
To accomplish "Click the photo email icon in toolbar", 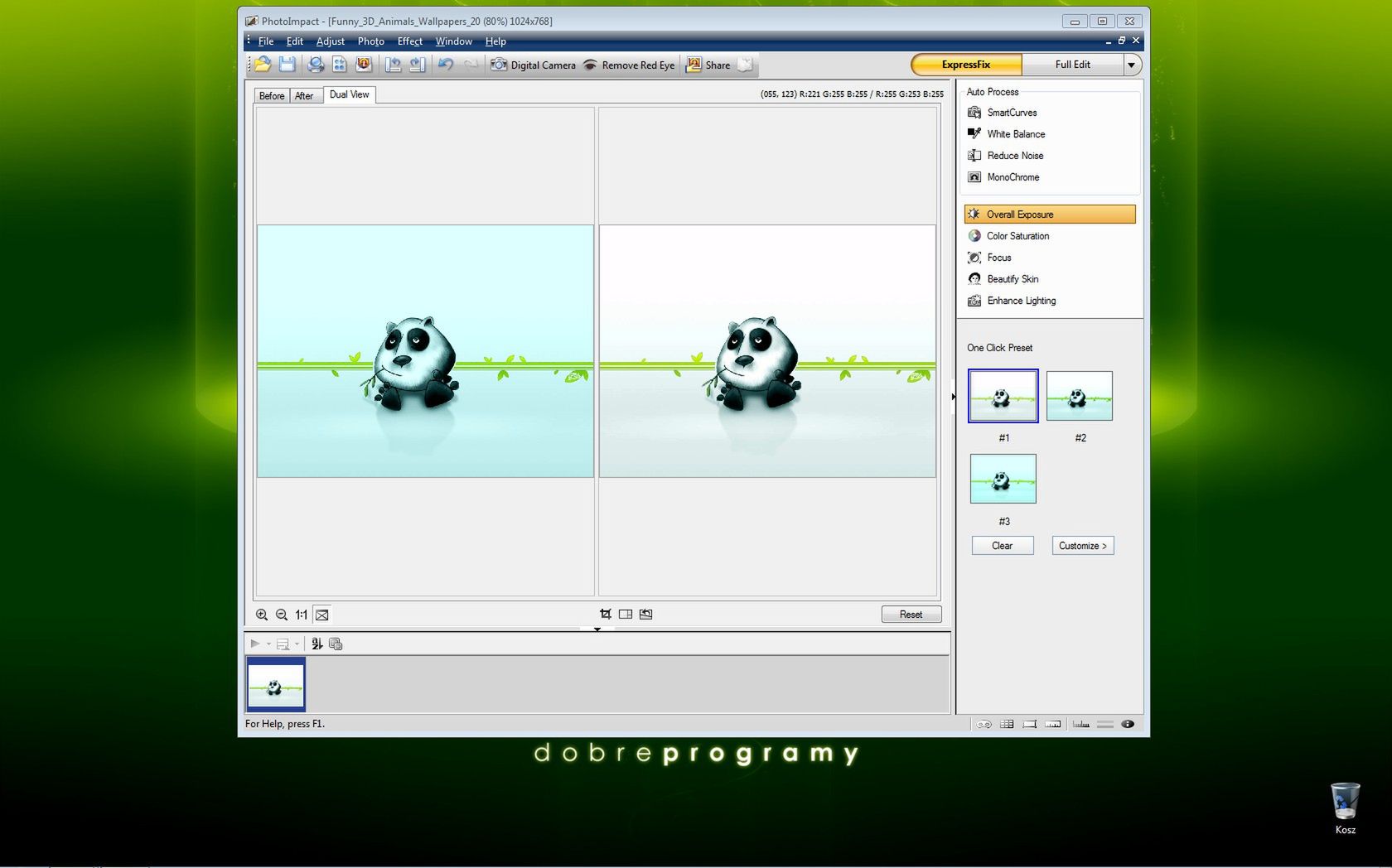I will [x=364, y=65].
